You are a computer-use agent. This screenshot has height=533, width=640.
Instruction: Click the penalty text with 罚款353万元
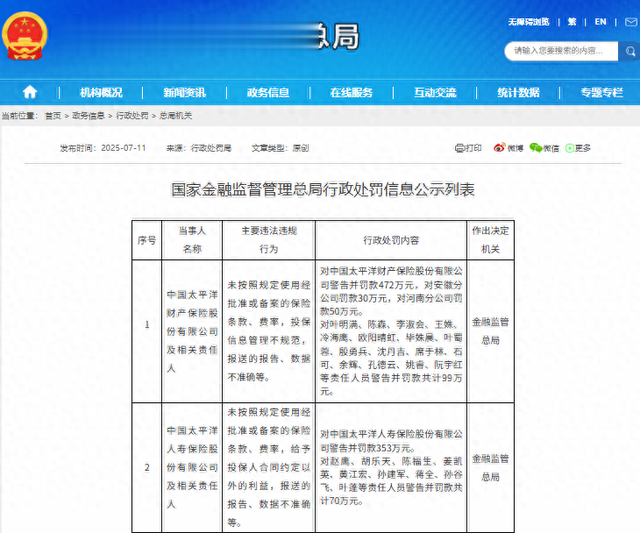(x=391, y=468)
